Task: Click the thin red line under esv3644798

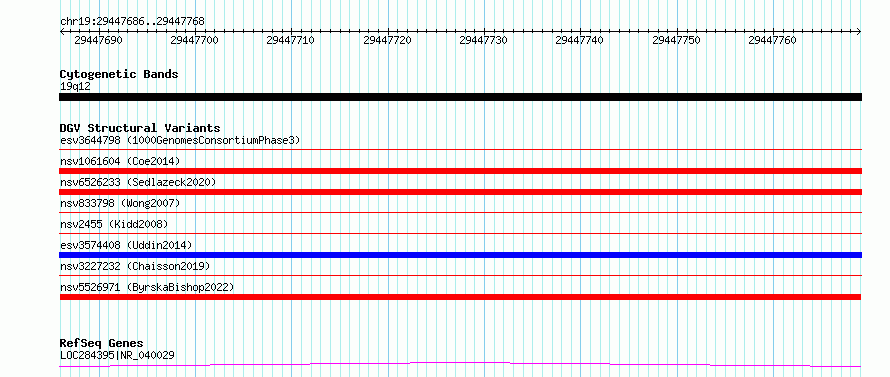Action: [460, 150]
